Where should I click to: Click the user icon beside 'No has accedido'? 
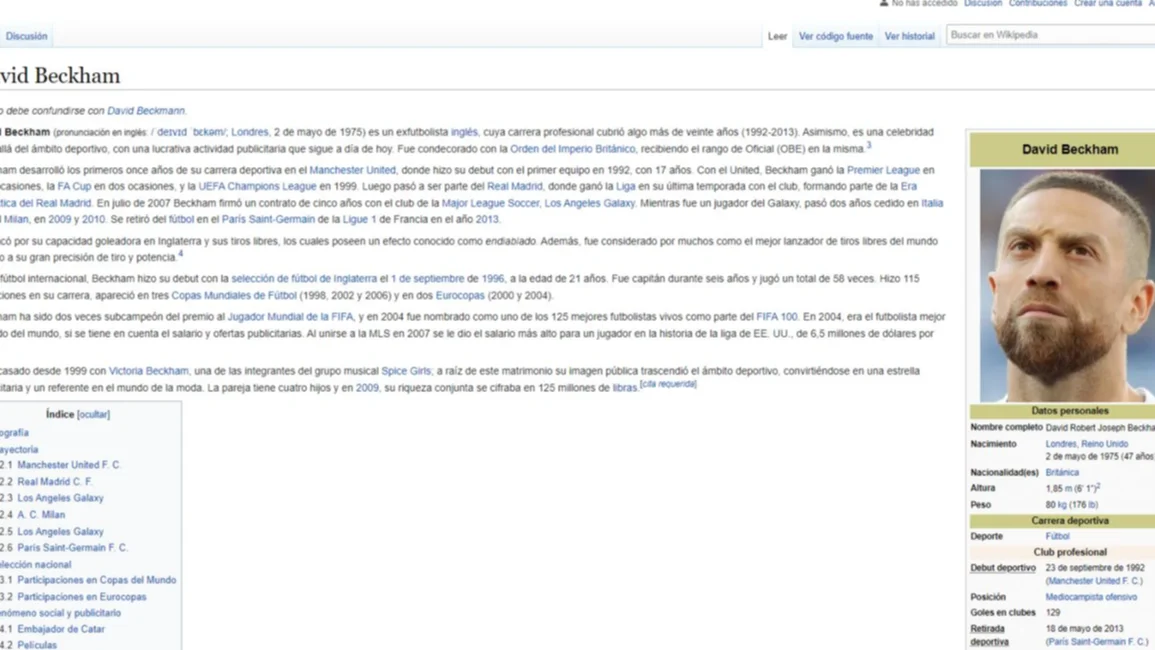pos(883,3)
